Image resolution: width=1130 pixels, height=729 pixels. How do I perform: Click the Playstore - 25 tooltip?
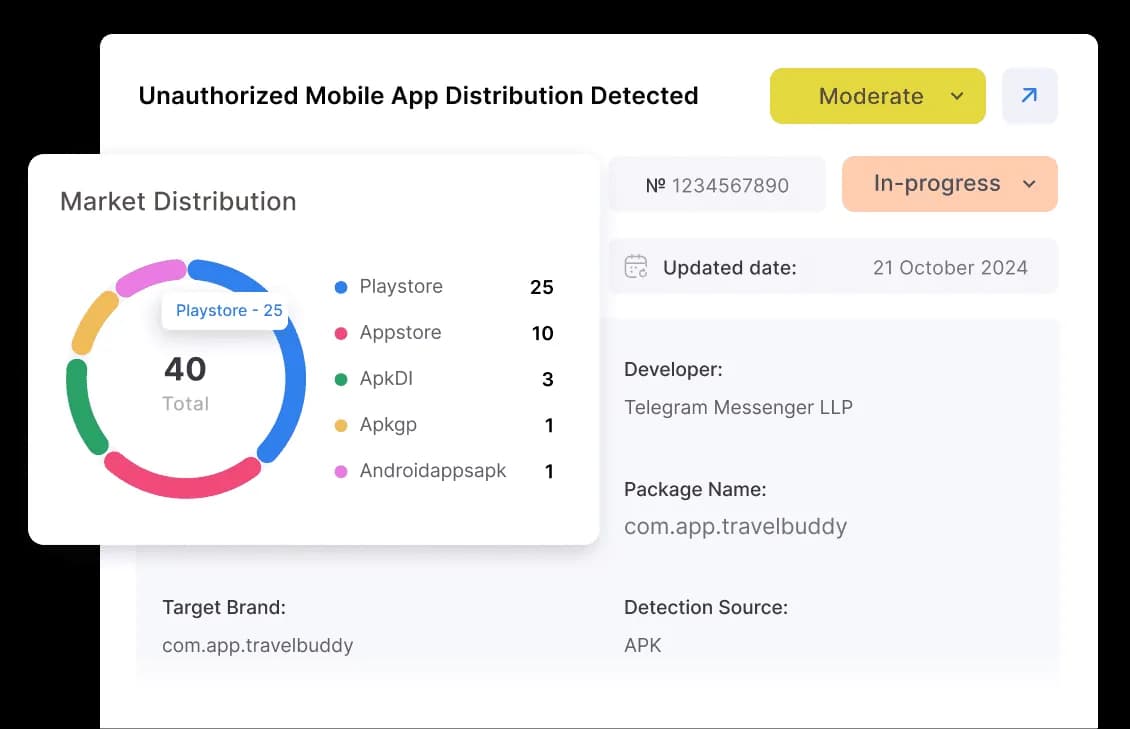(228, 311)
